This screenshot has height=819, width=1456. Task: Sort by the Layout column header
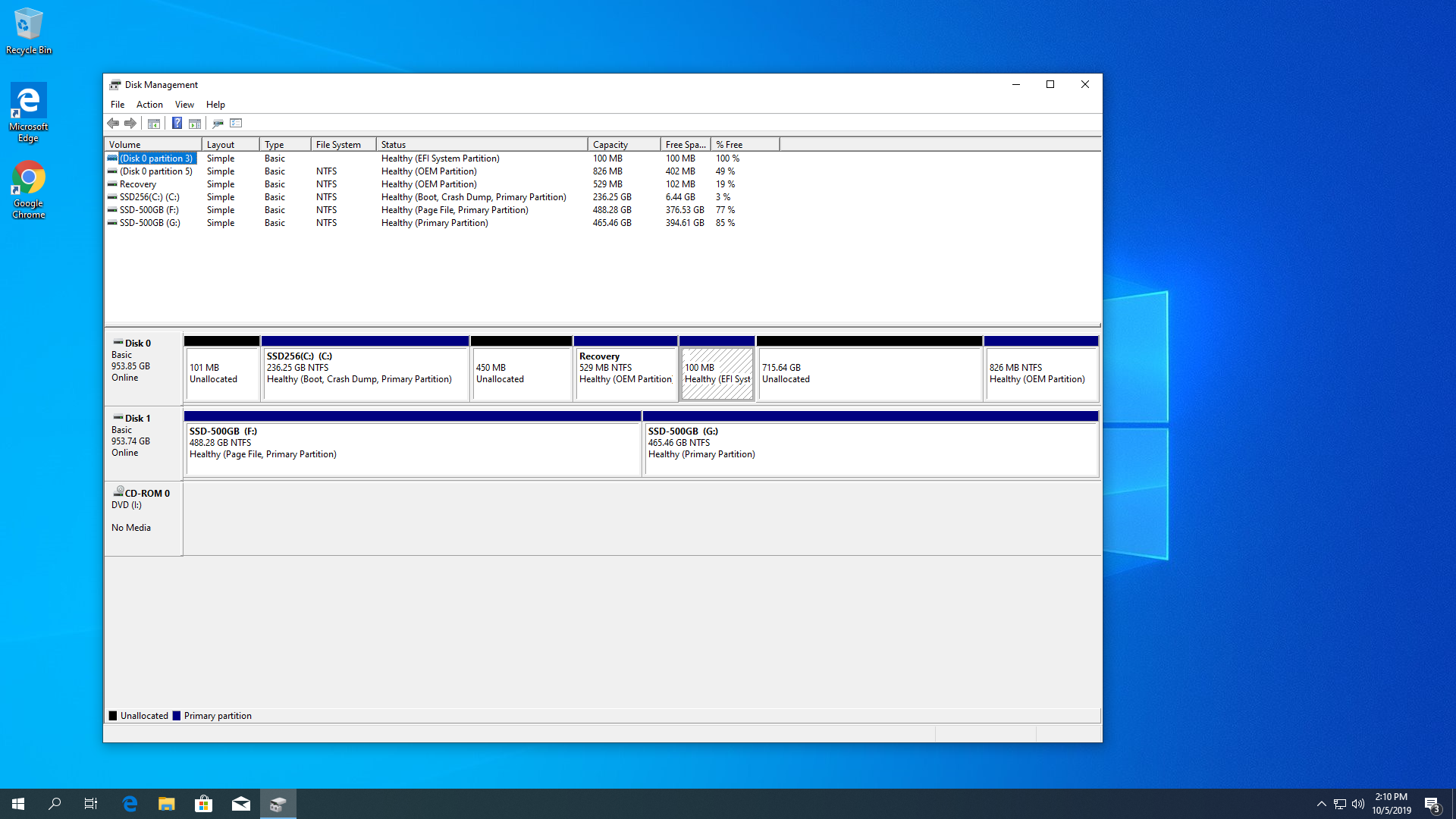coord(231,144)
